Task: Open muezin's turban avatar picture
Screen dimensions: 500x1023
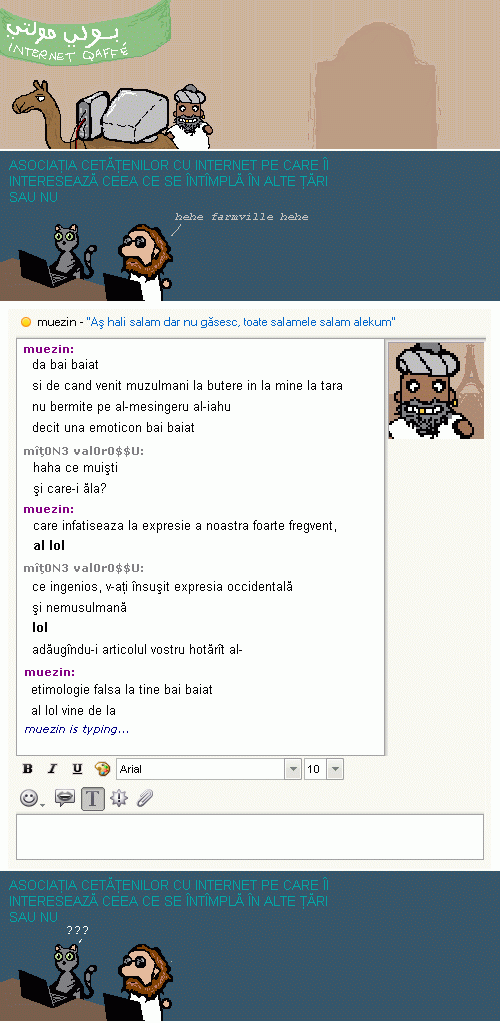Action: pyautogui.click(x=436, y=390)
